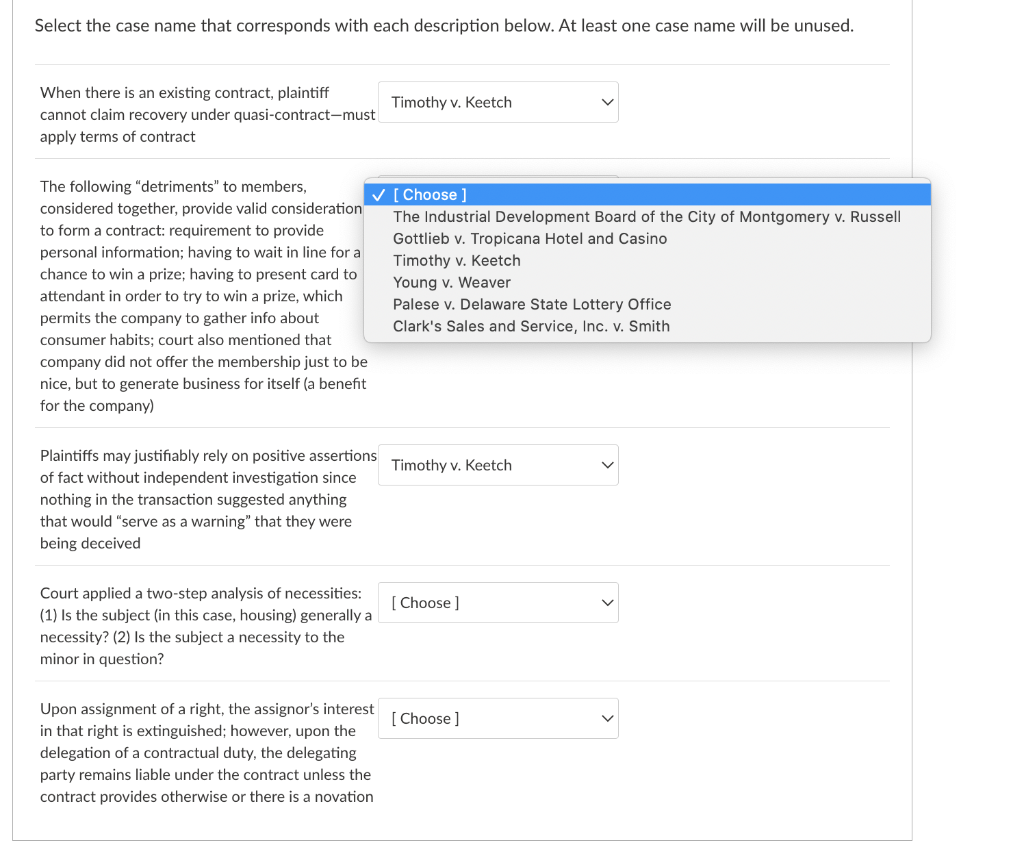The height and width of the screenshot is (845, 1024).
Task: Click the chevron on the fourth [Choose] dropdown
Action: coord(606,602)
